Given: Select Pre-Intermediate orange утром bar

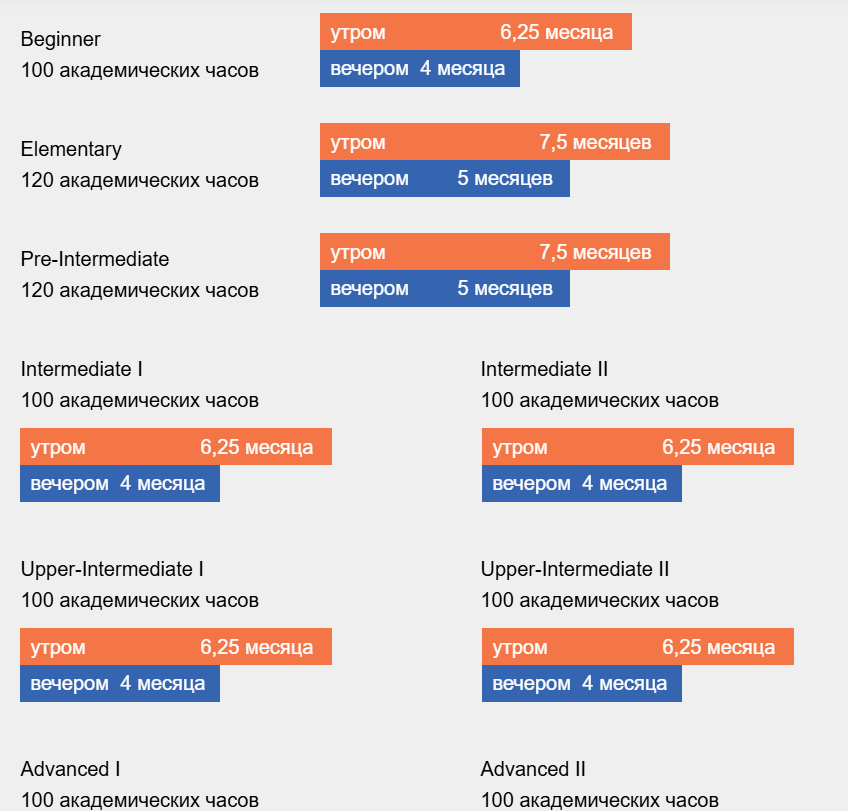Looking at the screenshot, I should pyautogui.click(x=494, y=252).
